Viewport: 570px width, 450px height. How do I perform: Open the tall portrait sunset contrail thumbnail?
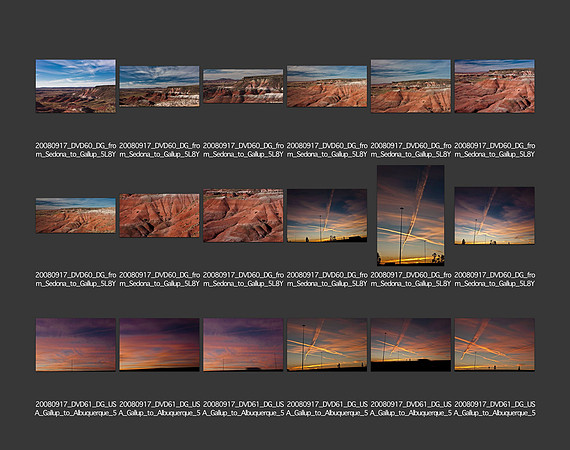[410, 215]
